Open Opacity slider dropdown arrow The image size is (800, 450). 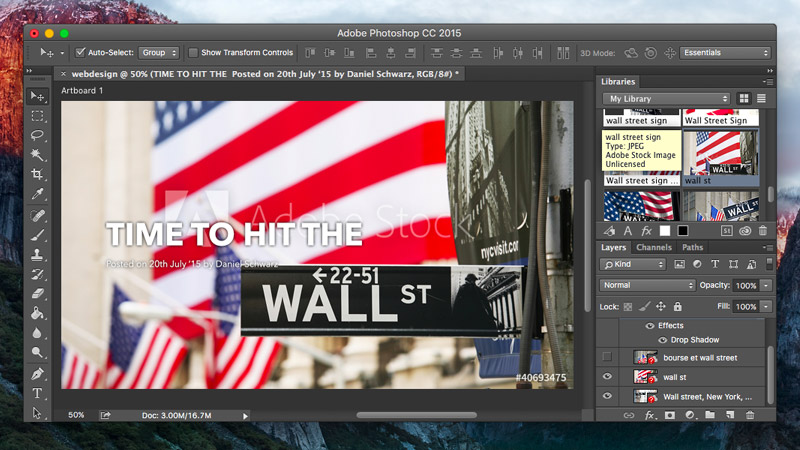pyautogui.click(x=766, y=285)
